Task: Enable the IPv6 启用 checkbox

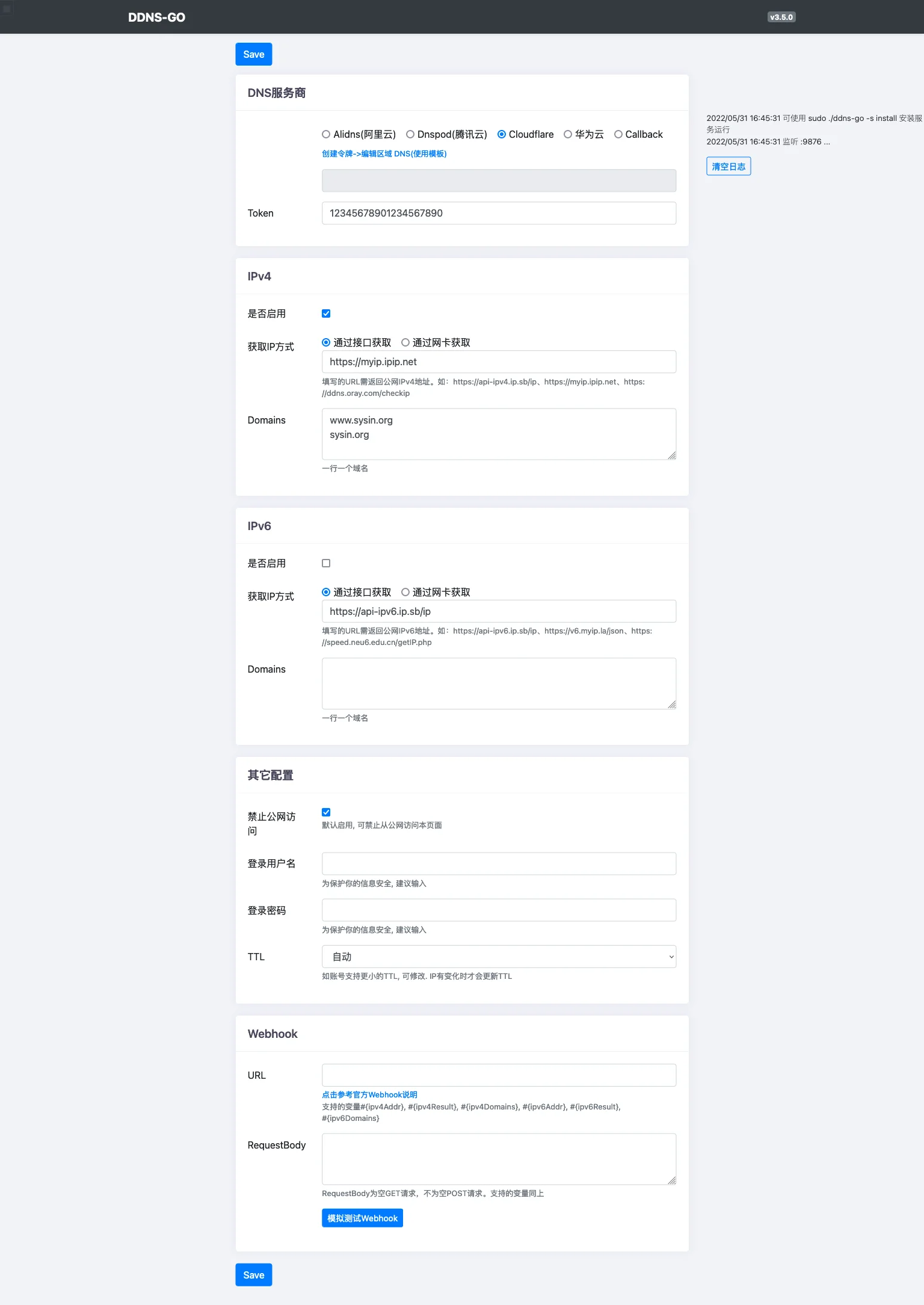Action: pos(326,563)
